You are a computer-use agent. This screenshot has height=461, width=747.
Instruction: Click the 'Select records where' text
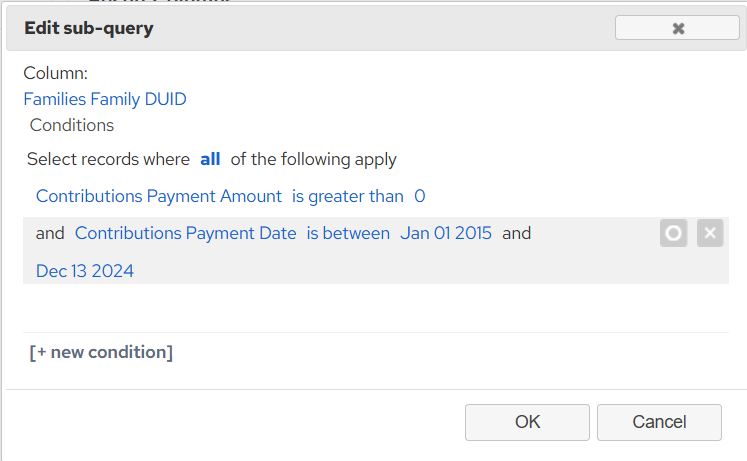(108, 159)
